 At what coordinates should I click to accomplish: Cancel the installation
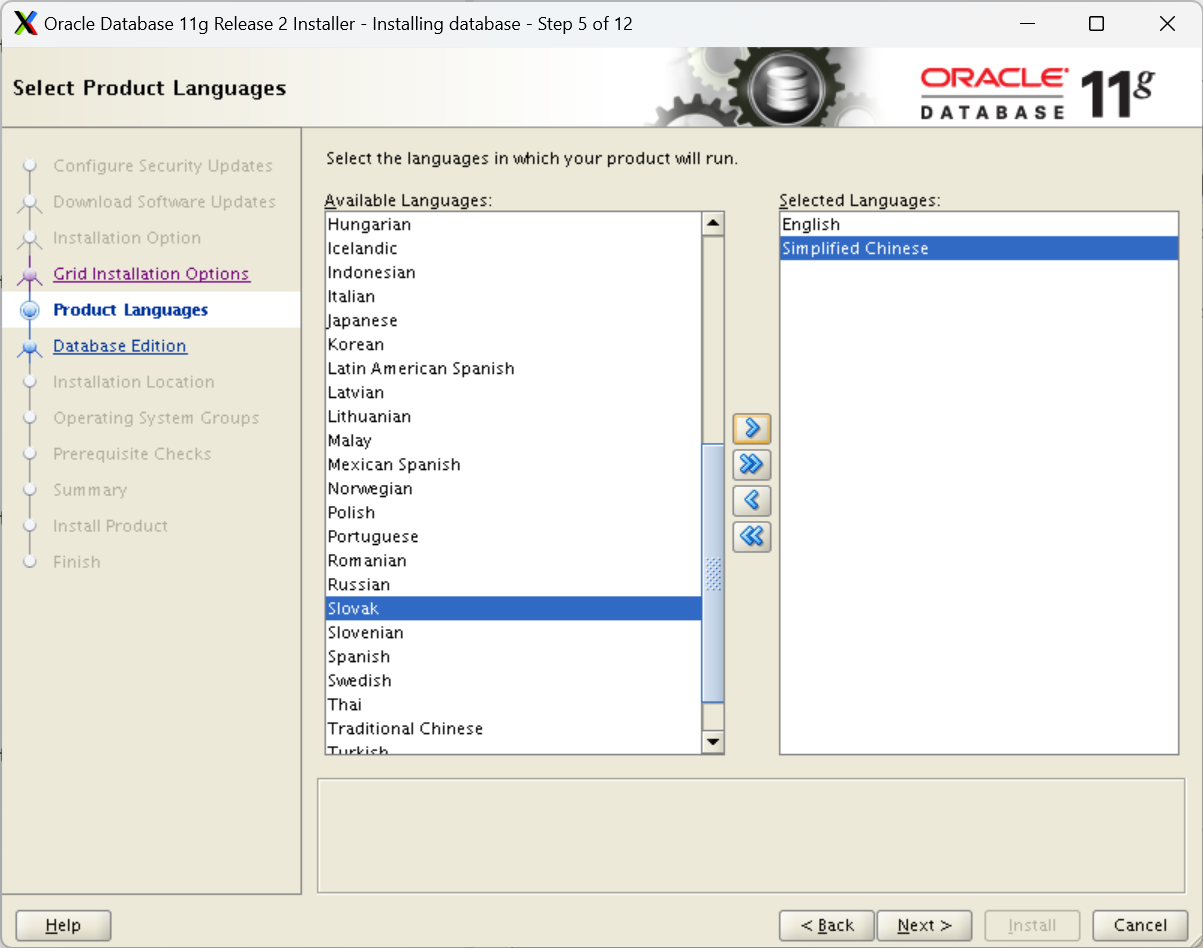1140,926
